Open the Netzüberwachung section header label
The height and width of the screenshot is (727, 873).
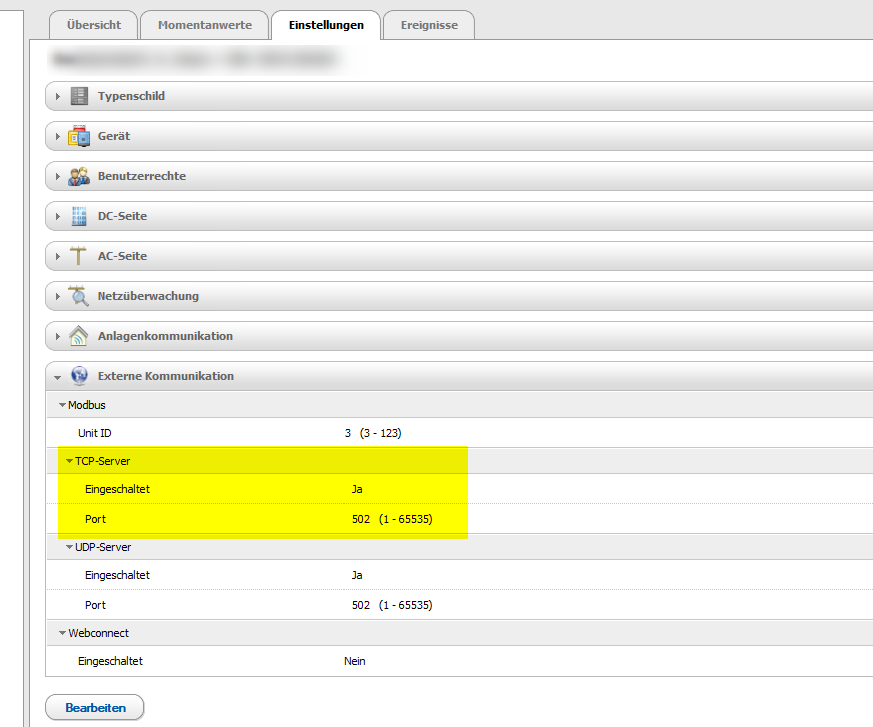point(148,296)
